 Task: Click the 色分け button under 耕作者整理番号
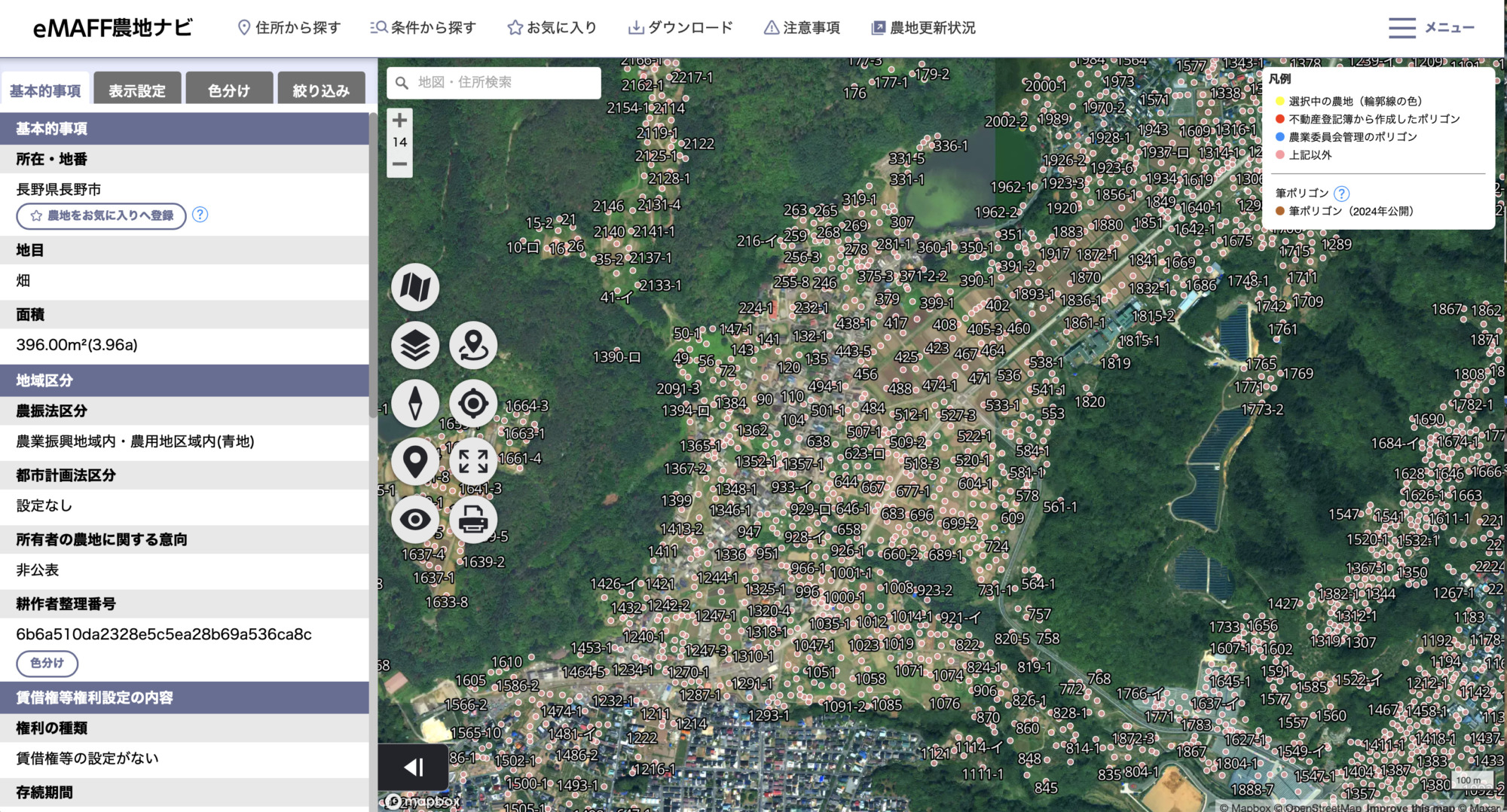point(47,663)
